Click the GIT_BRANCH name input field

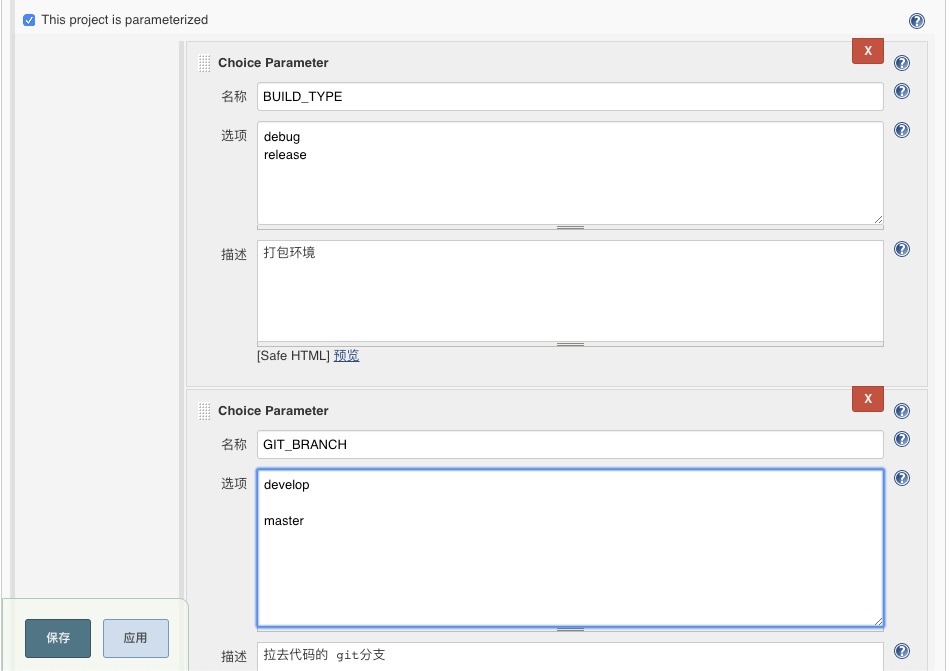(x=570, y=444)
